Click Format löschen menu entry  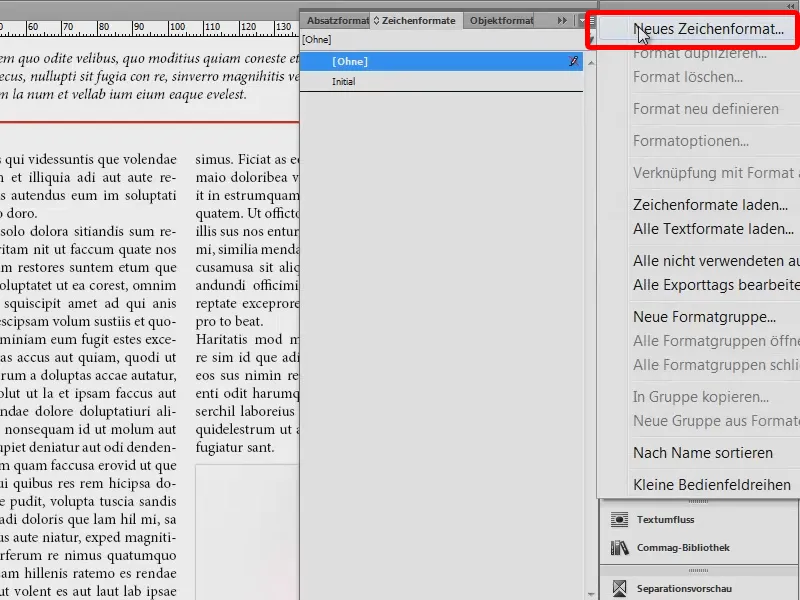pyautogui.click(x=688, y=77)
